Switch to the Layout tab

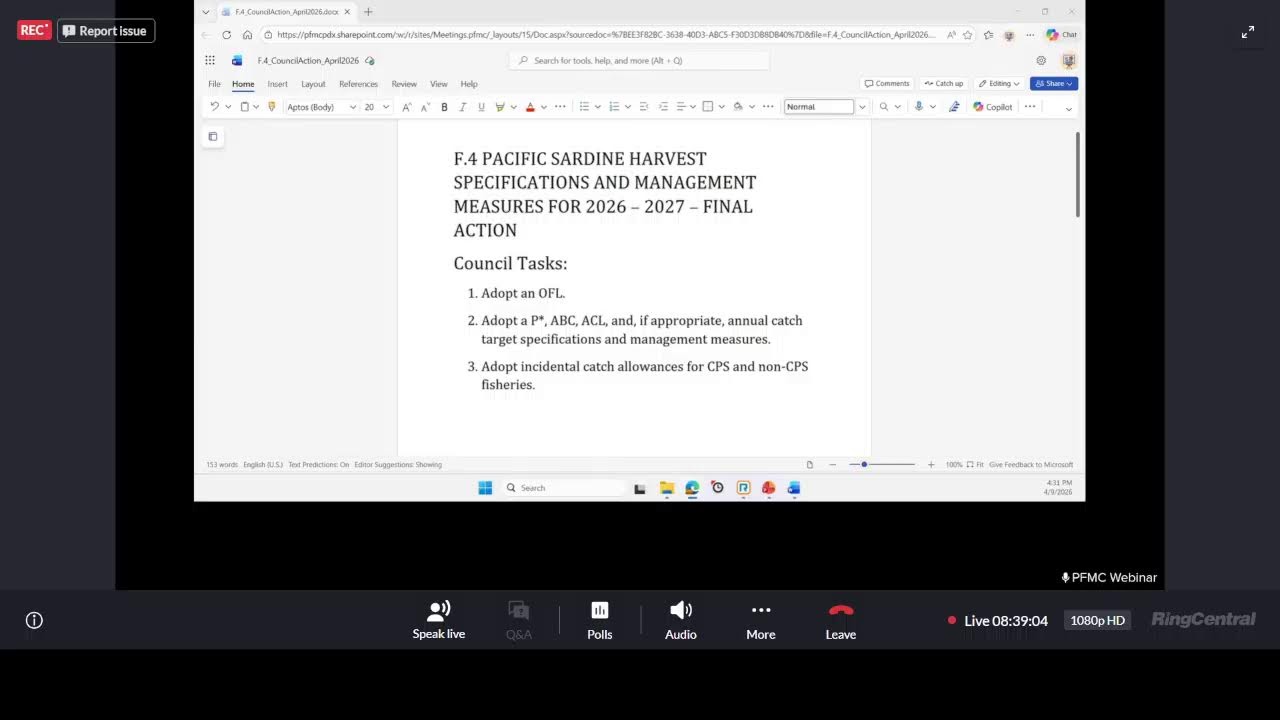click(x=313, y=84)
